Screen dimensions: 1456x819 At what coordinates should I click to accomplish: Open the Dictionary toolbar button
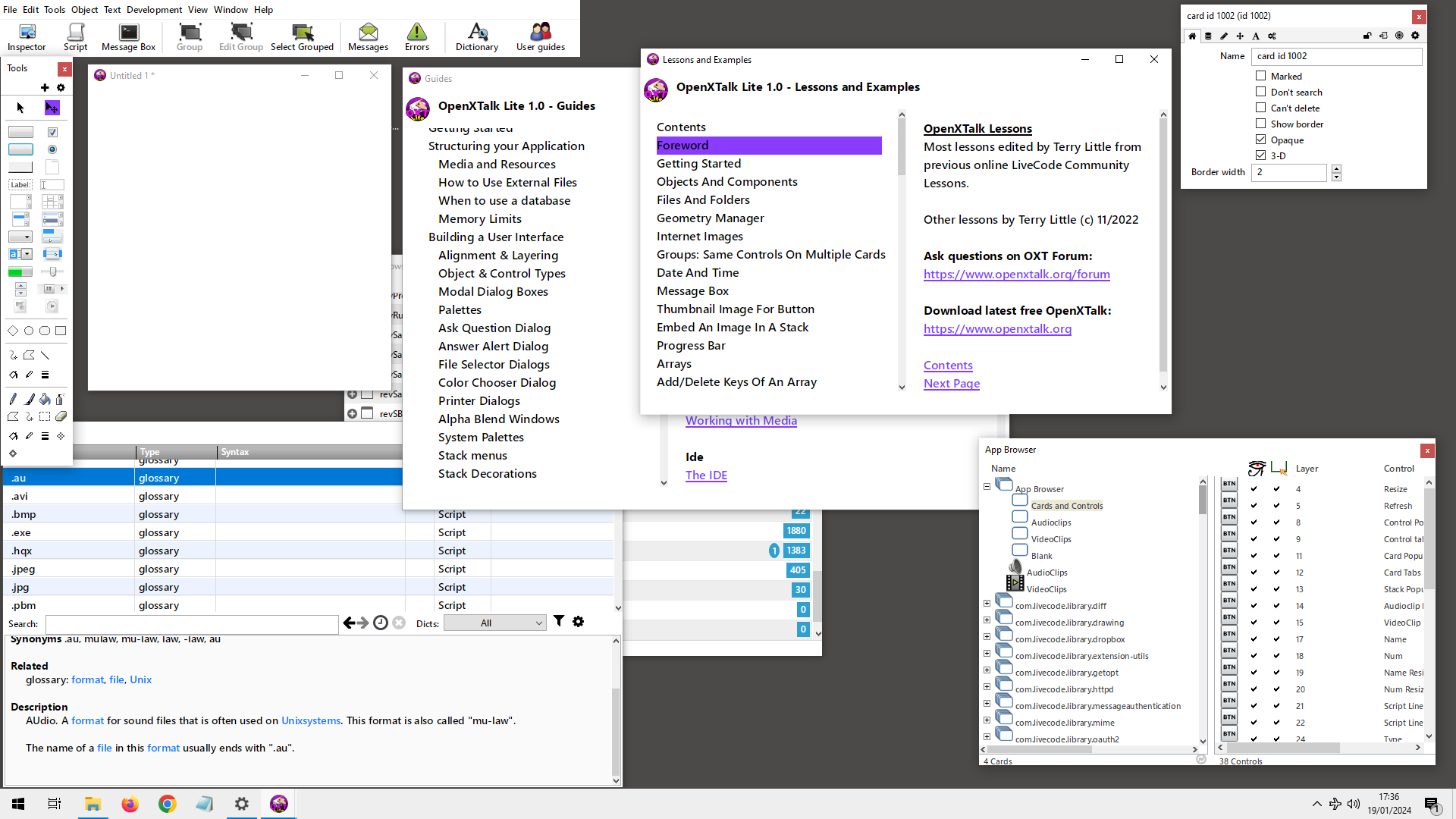(x=477, y=36)
